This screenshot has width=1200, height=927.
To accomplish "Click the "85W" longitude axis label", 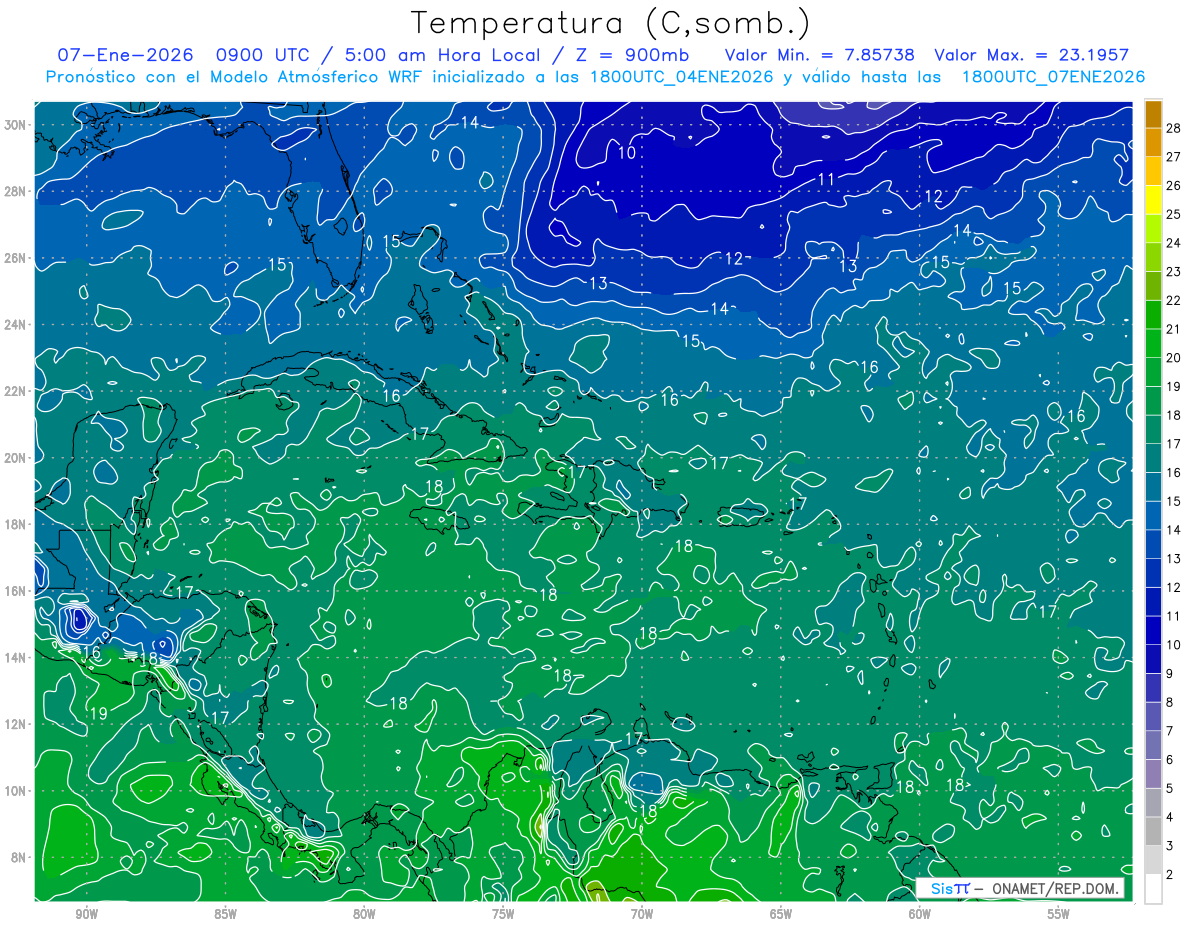I will click(x=225, y=914).
